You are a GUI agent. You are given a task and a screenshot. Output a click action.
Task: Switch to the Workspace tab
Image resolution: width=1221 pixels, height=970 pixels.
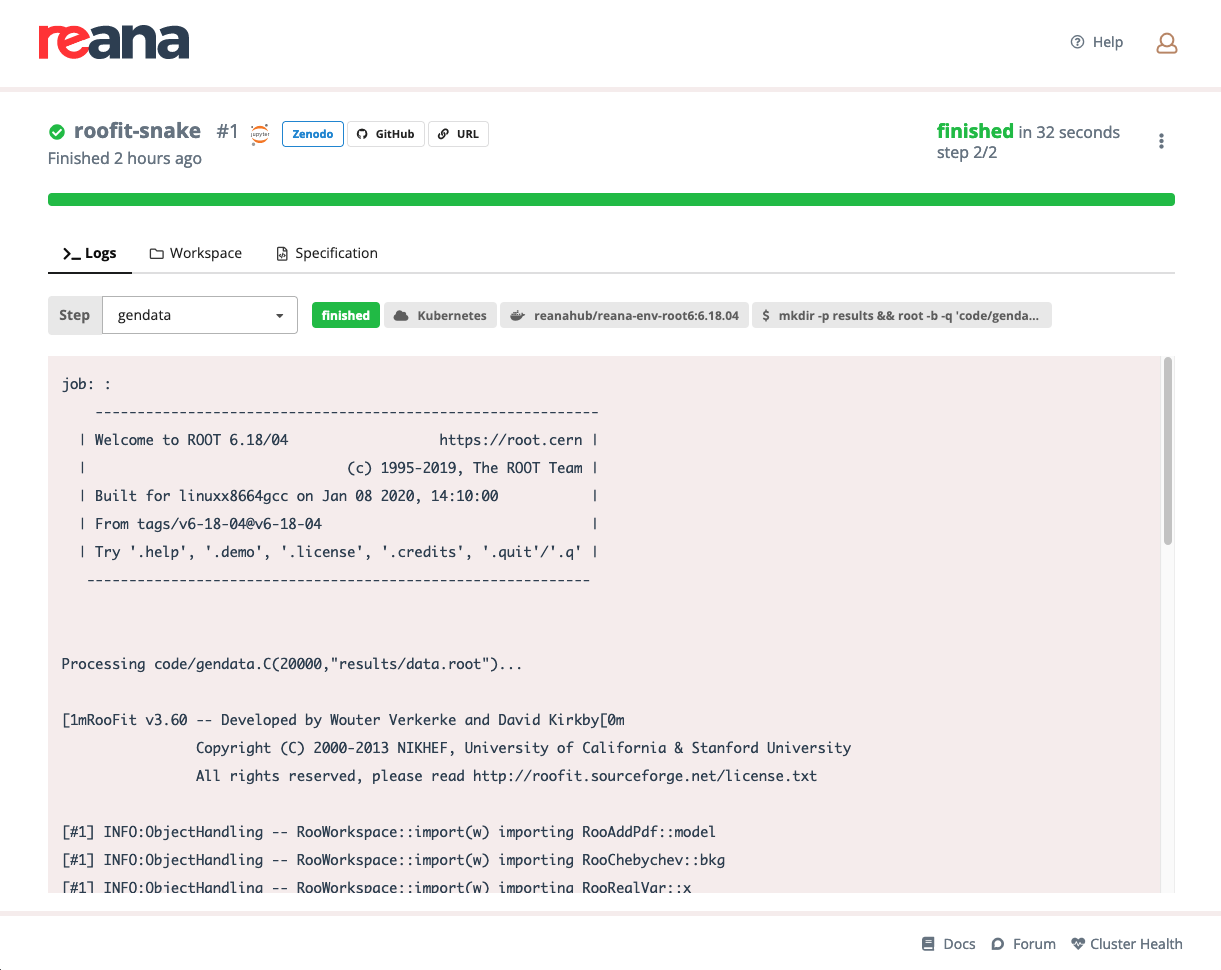pyautogui.click(x=195, y=253)
